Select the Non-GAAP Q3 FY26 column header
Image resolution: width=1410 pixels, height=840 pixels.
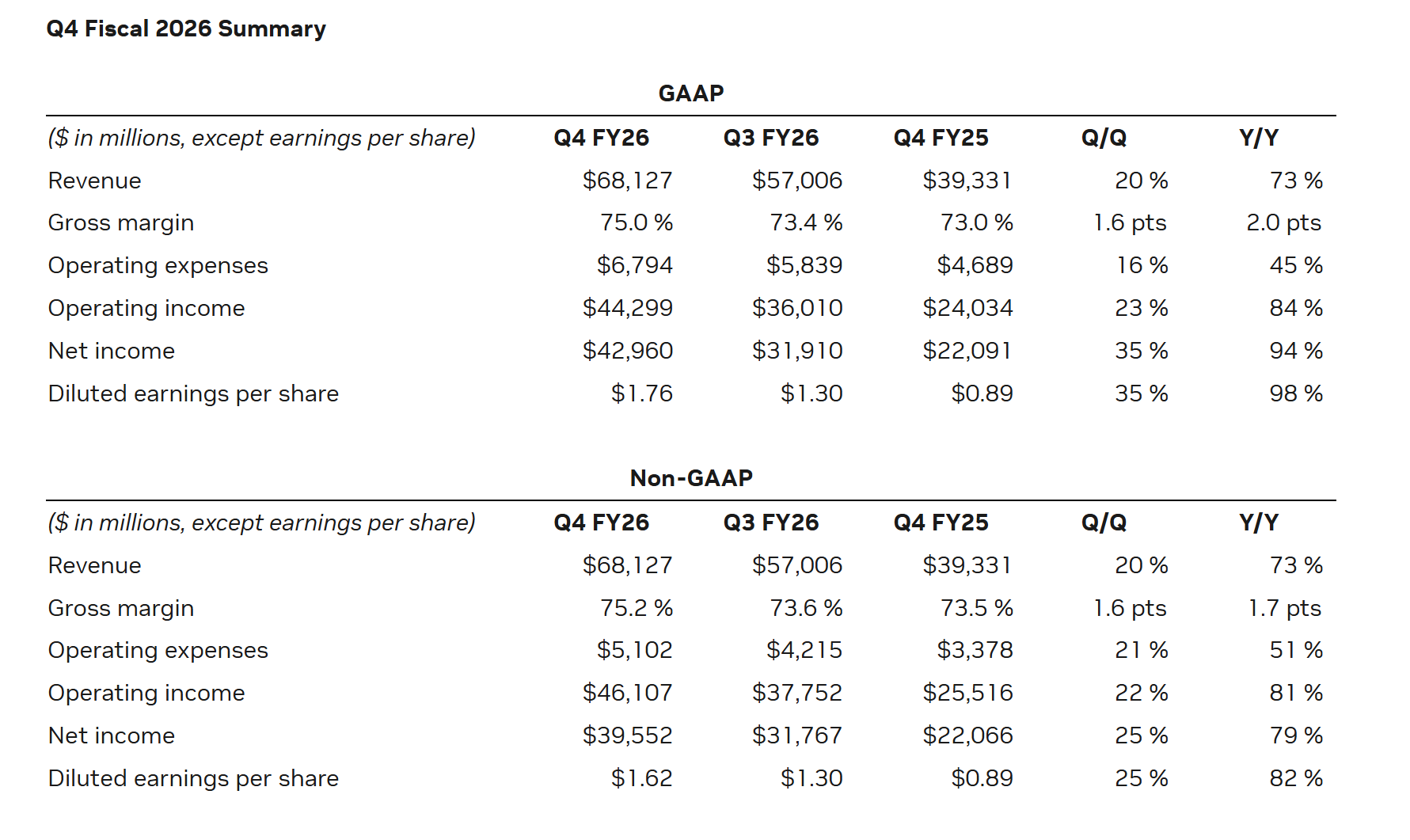[771, 523]
